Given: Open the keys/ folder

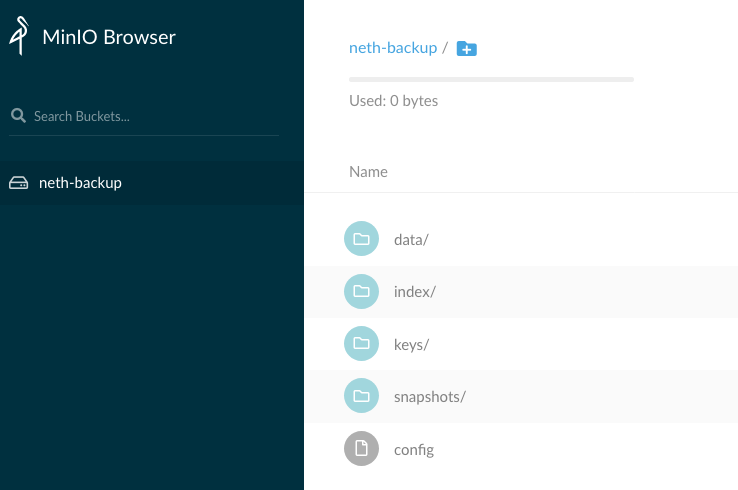Looking at the screenshot, I should pos(411,345).
